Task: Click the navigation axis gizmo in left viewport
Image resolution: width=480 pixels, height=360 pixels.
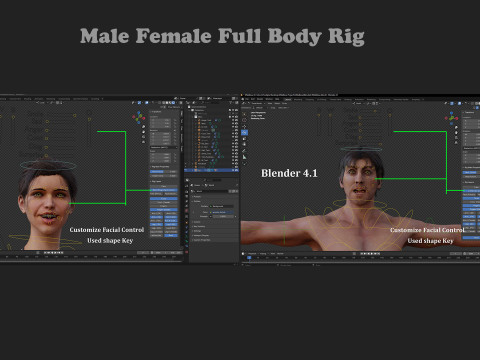Action: 139,117
